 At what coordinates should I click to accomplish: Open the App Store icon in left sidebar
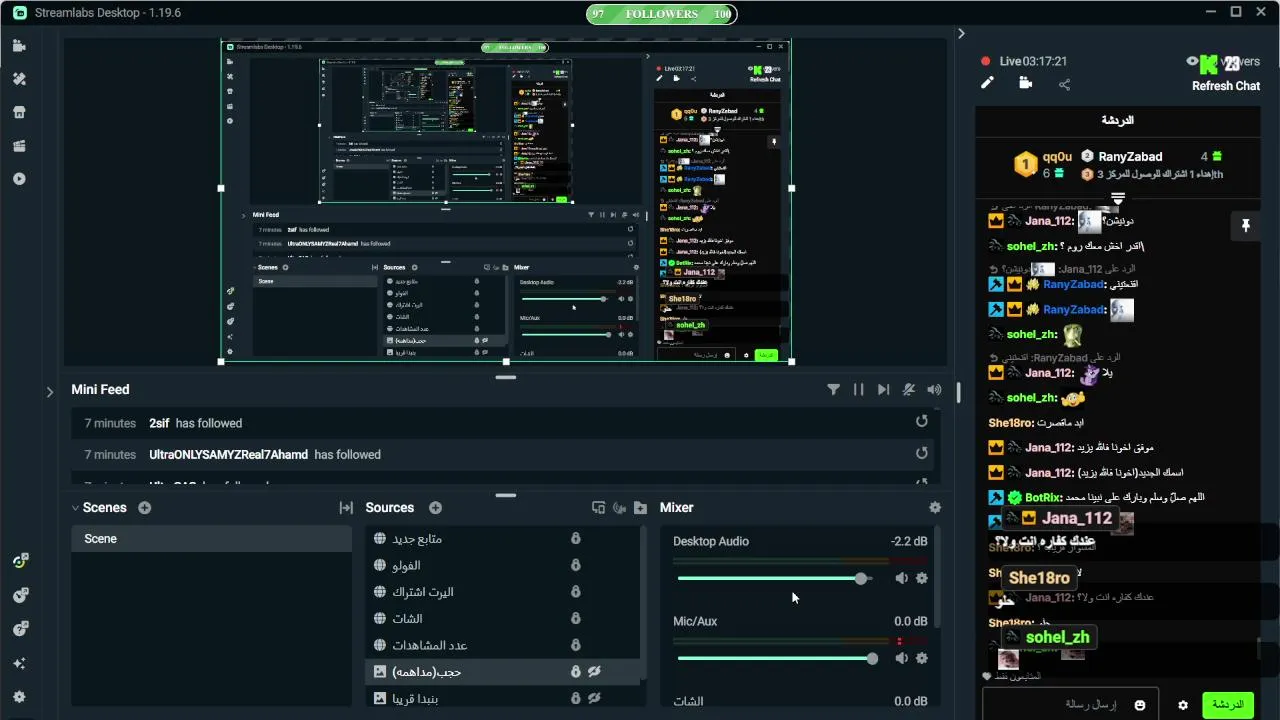click(x=20, y=112)
